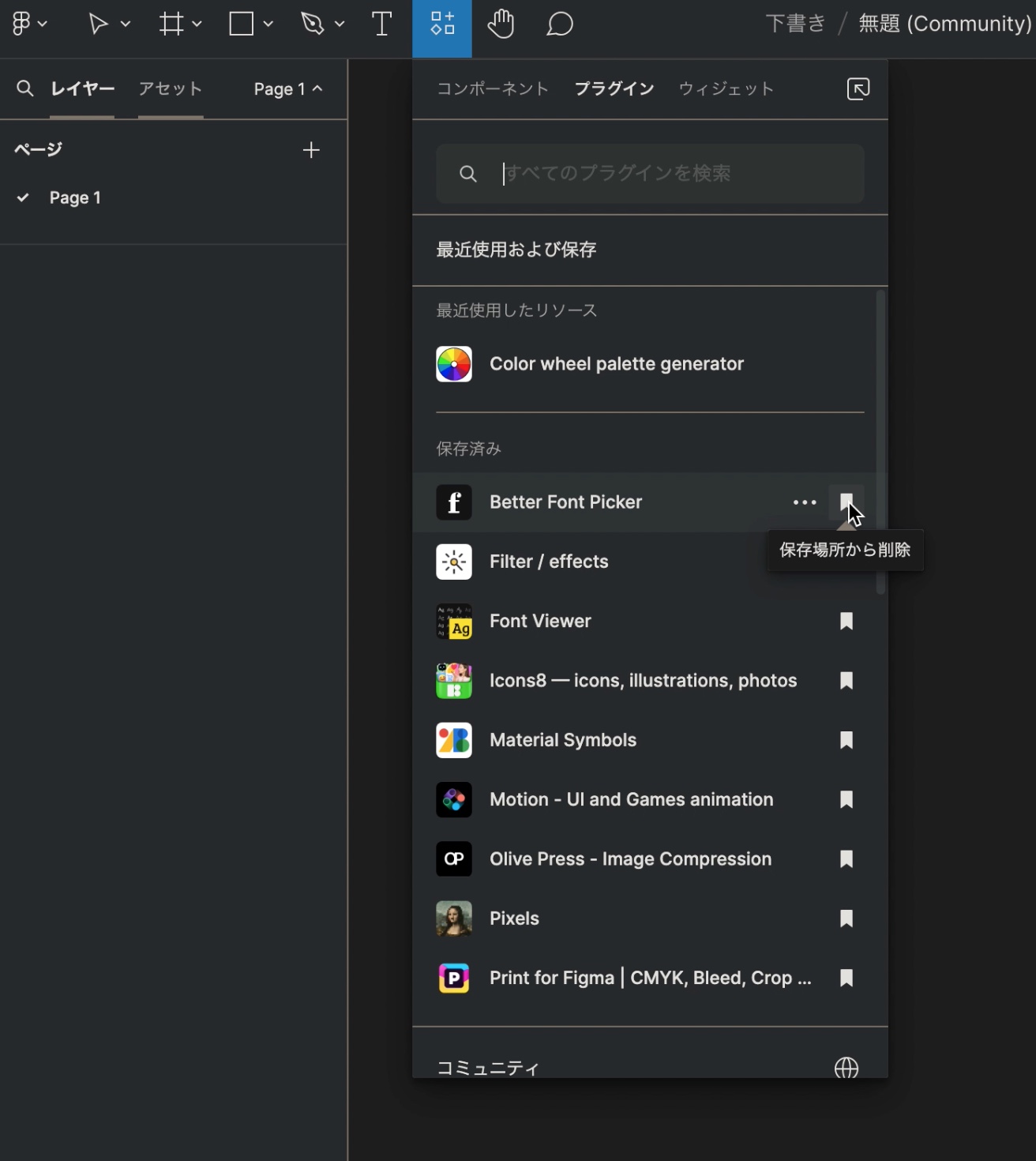The image size is (1036, 1161).
Task: Remove Print for Figma bookmark
Action: [x=846, y=978]
